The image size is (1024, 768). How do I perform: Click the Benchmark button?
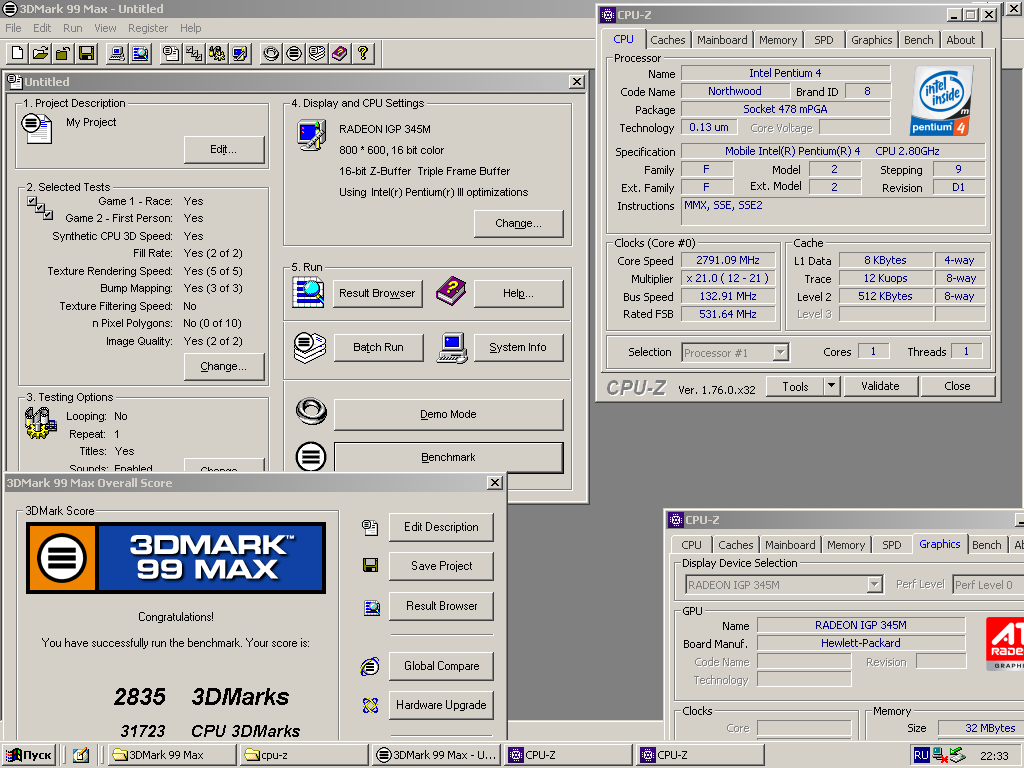(x=448, y=457)
